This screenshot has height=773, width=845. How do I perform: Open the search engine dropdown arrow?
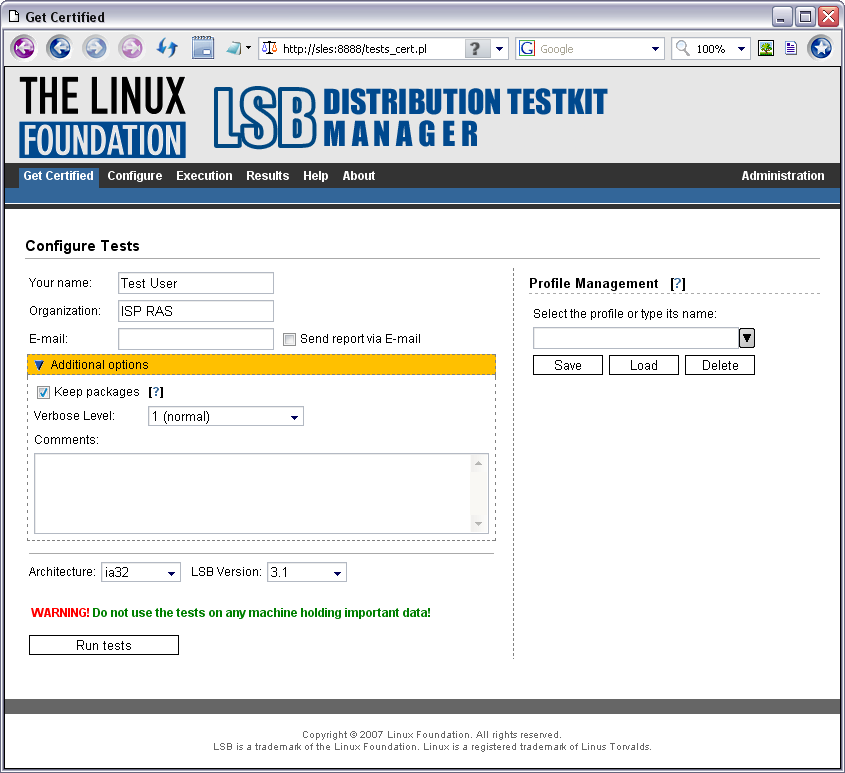(x=655, y=49)
